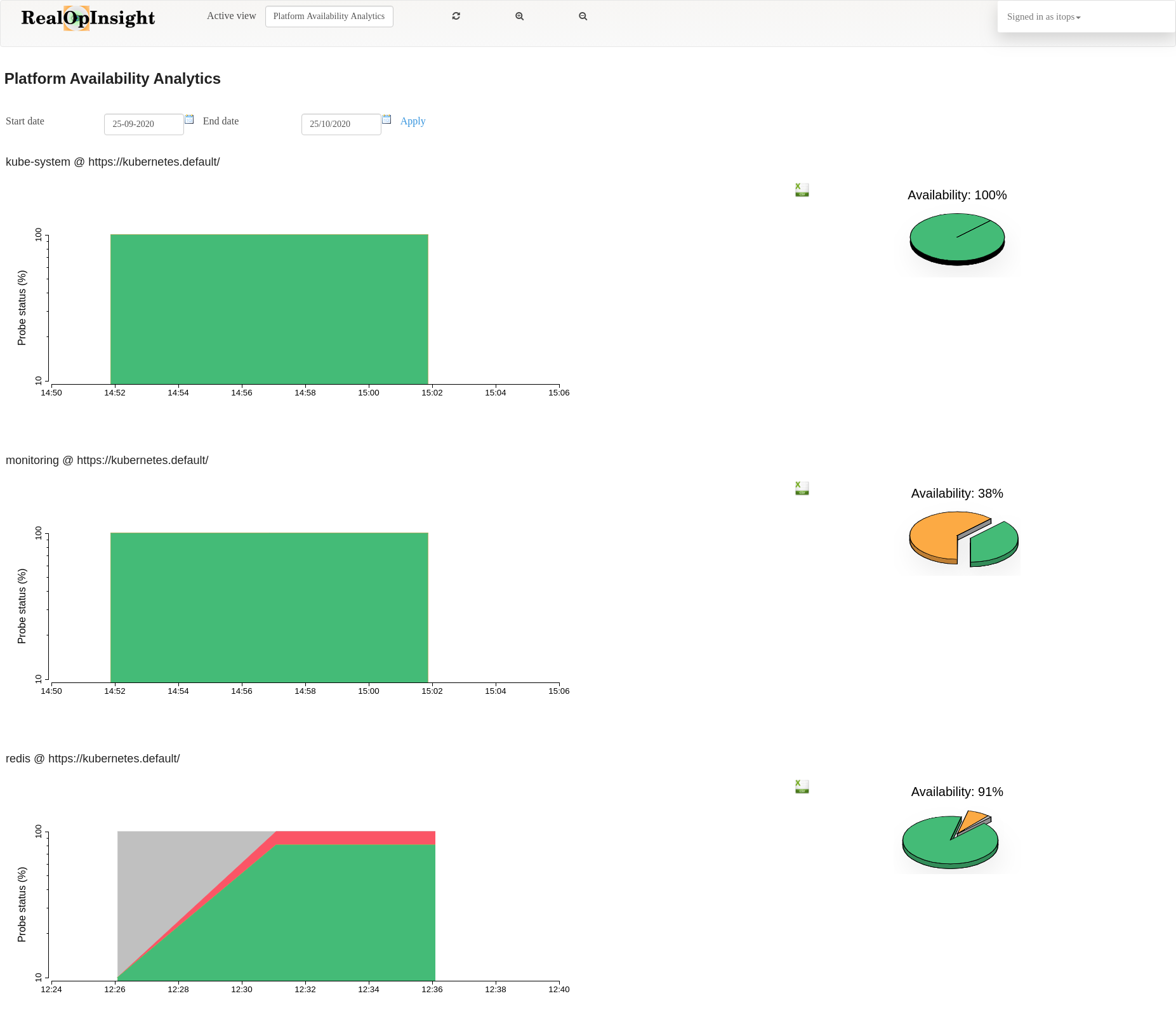
Task: Open the Active view dropdown
Action: [329, 17]
